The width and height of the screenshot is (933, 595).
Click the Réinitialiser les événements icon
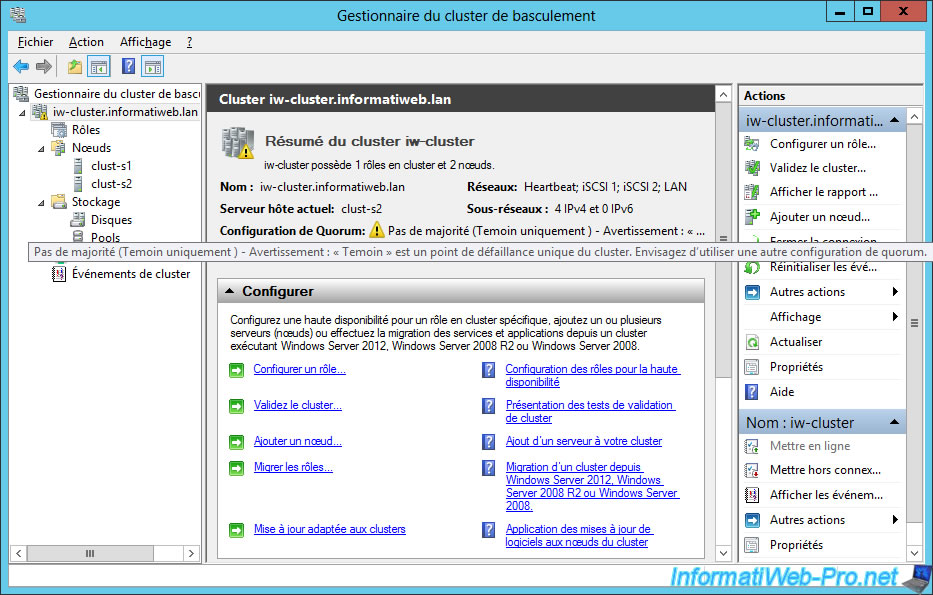point(752,267)
